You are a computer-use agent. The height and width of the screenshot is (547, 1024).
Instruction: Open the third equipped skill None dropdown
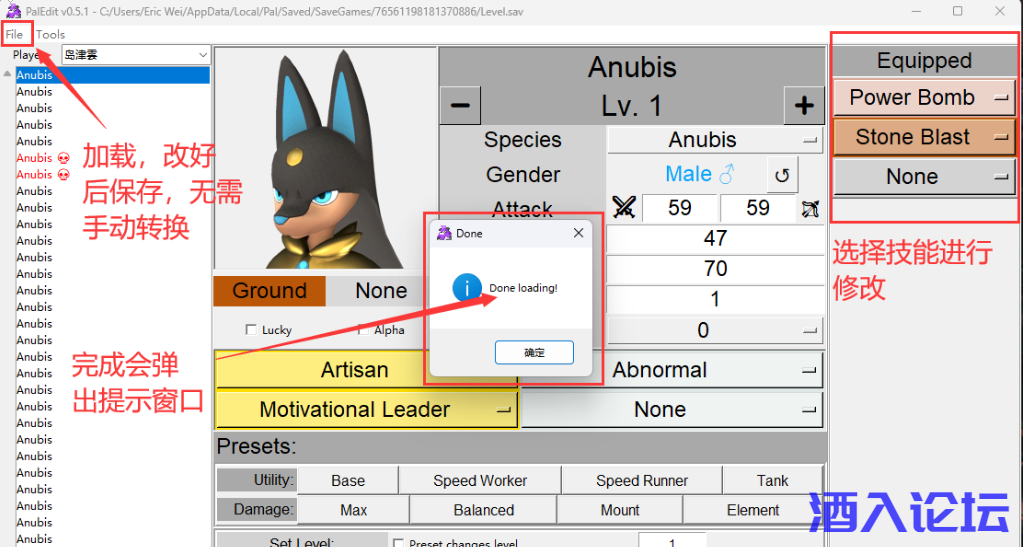pos(924,177)
